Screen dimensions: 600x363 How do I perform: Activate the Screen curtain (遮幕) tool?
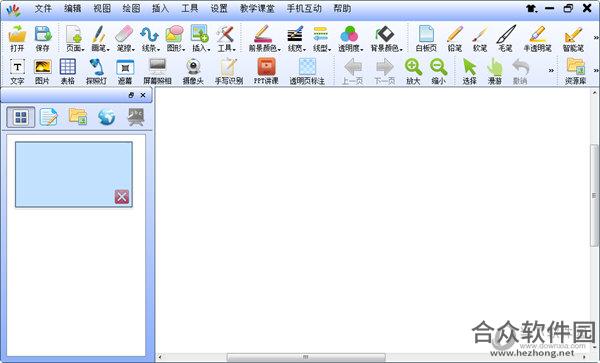pyautogui.click(x=125, y=70)
